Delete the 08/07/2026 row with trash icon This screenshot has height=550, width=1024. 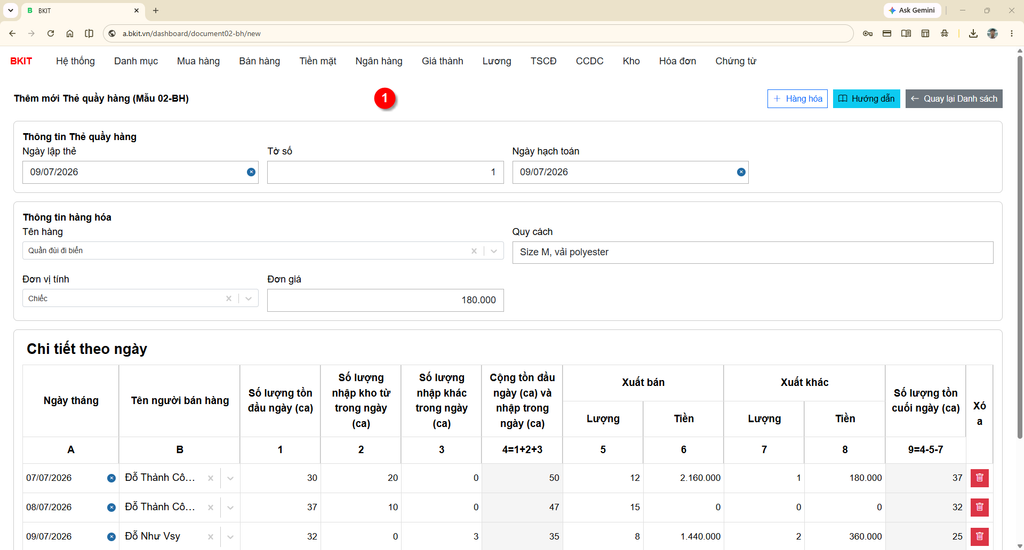tap(979, 508)
